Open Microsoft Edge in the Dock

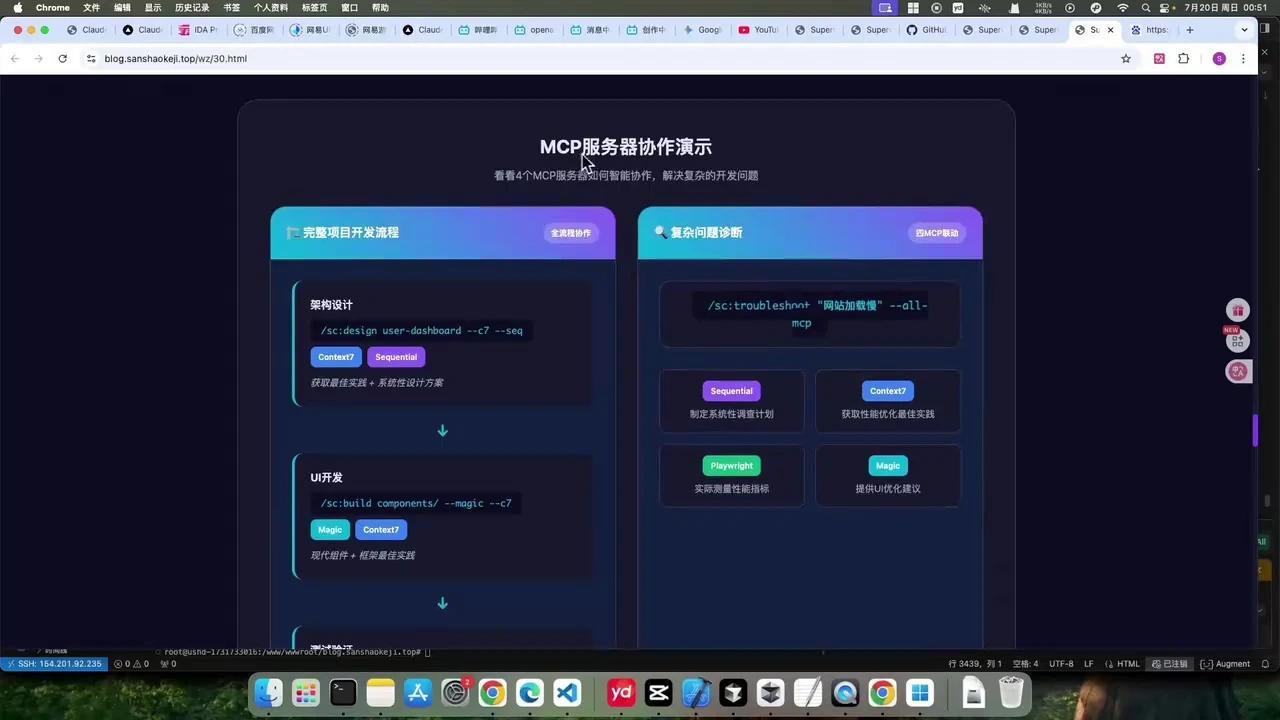click(529, 692)
